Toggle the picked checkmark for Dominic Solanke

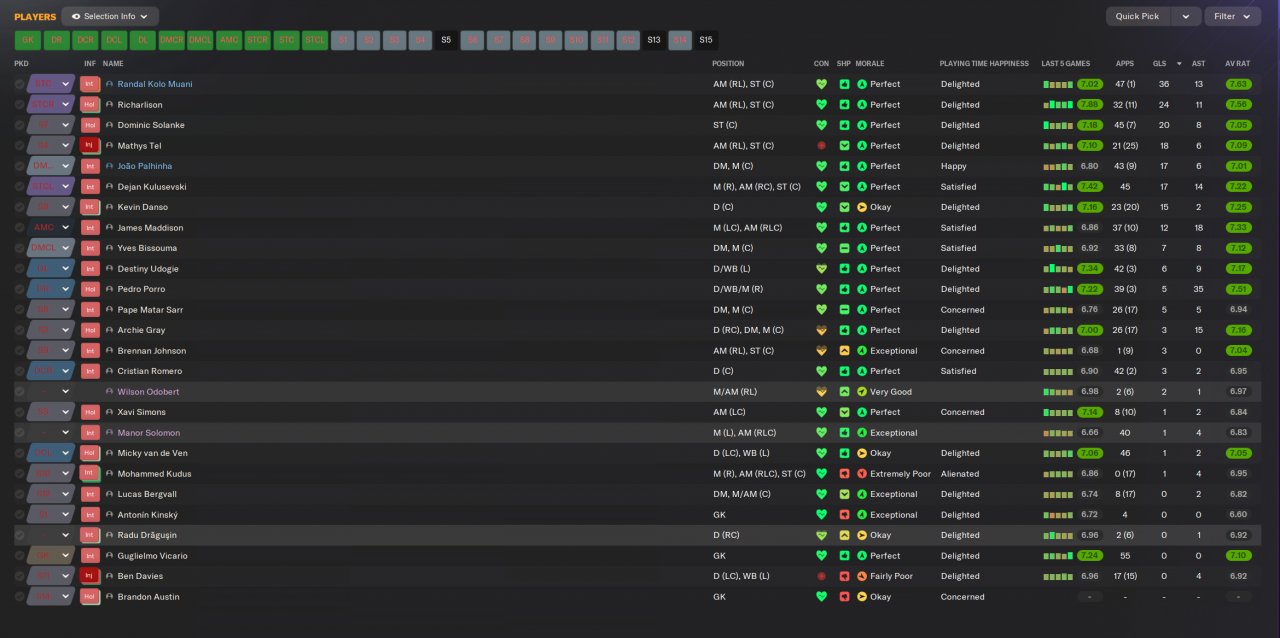click(x=19, y=125)
